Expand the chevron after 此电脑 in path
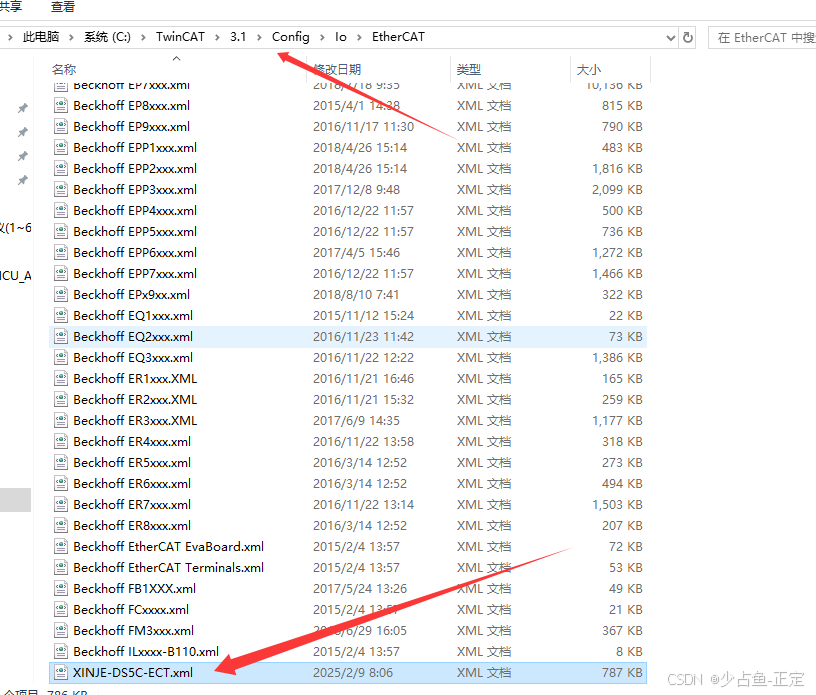This screenshot has width=816, height=695. (x=71, y=37)
